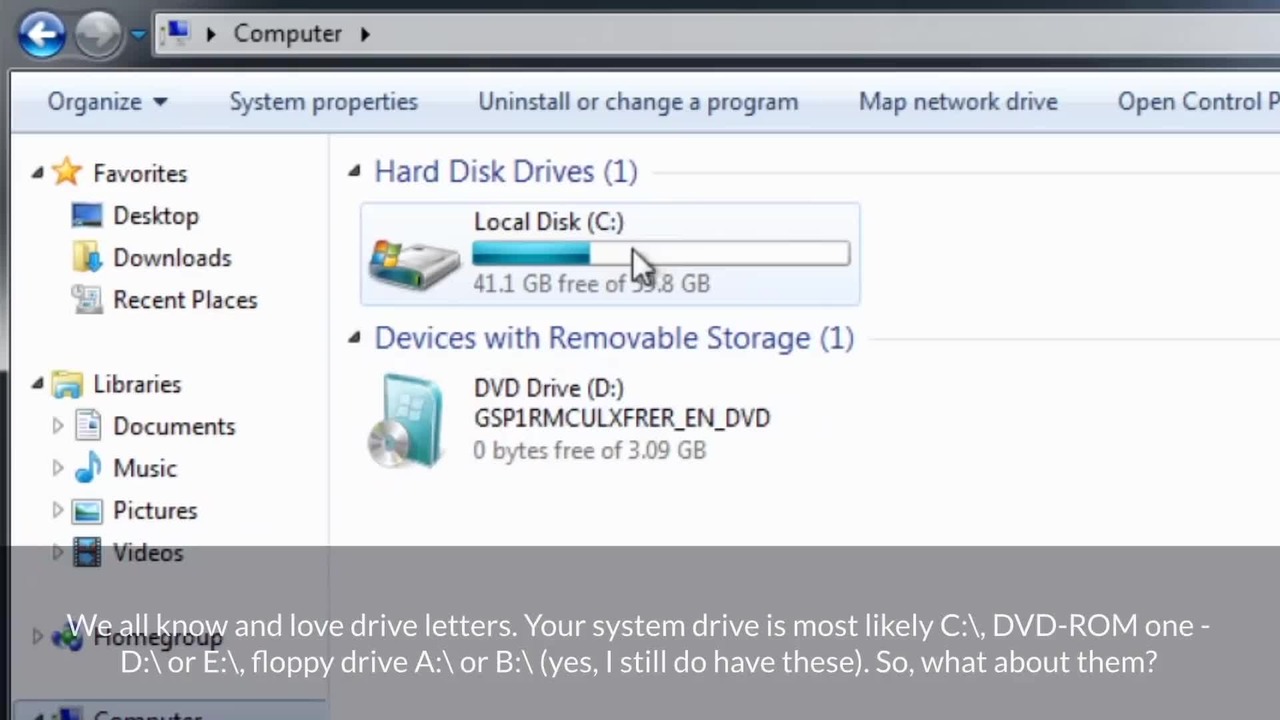Click the Local Disk C: usage bar

[x=661, y=254]
